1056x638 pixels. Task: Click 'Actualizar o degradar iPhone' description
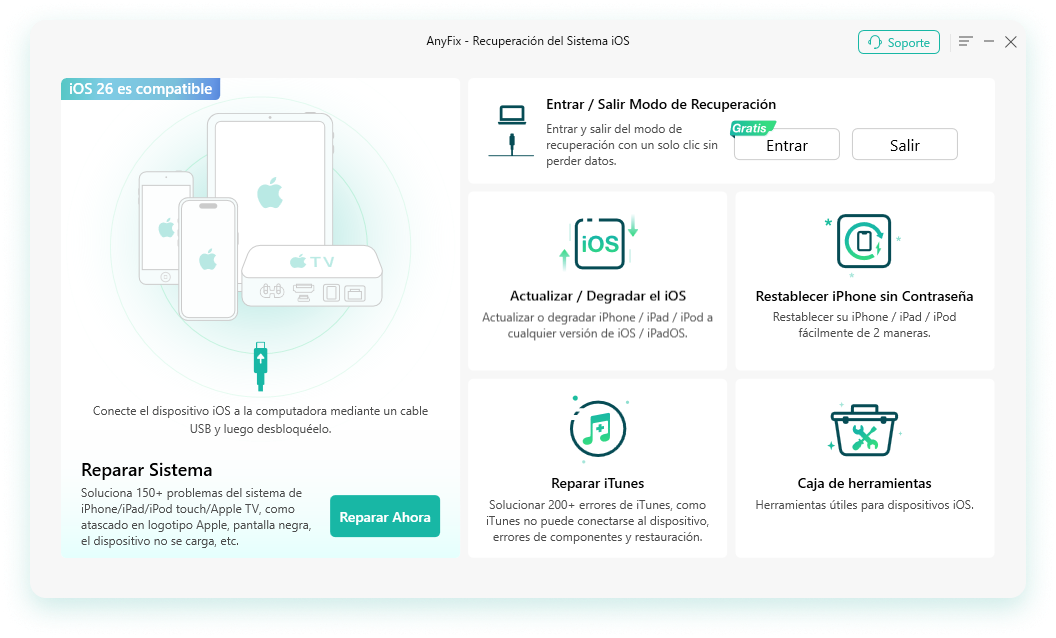pyautogui.click(x=597, y=325)
